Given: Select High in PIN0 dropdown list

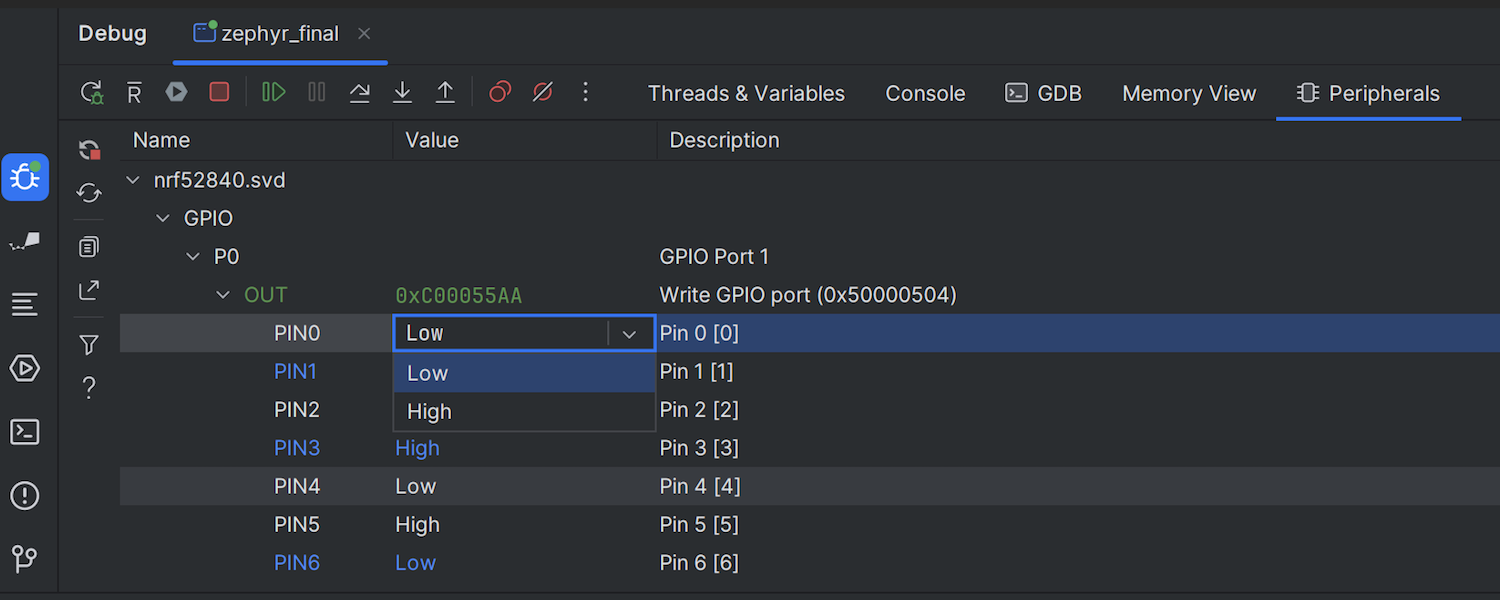Looking at the screenshot, I should (x=429, y=412).
